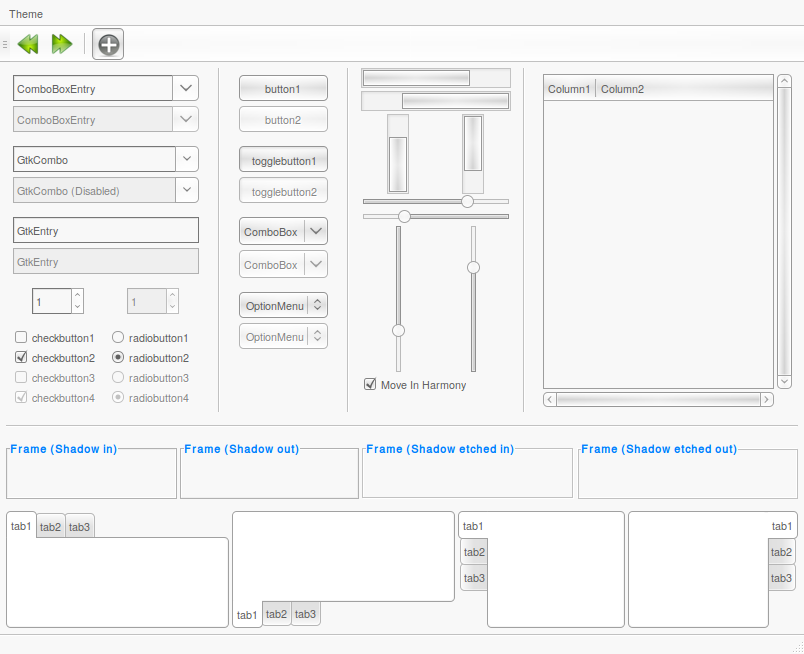Switch to tab2 in bottom-tabbed notebook
This screenshot has height=654, width=804.
276,613
